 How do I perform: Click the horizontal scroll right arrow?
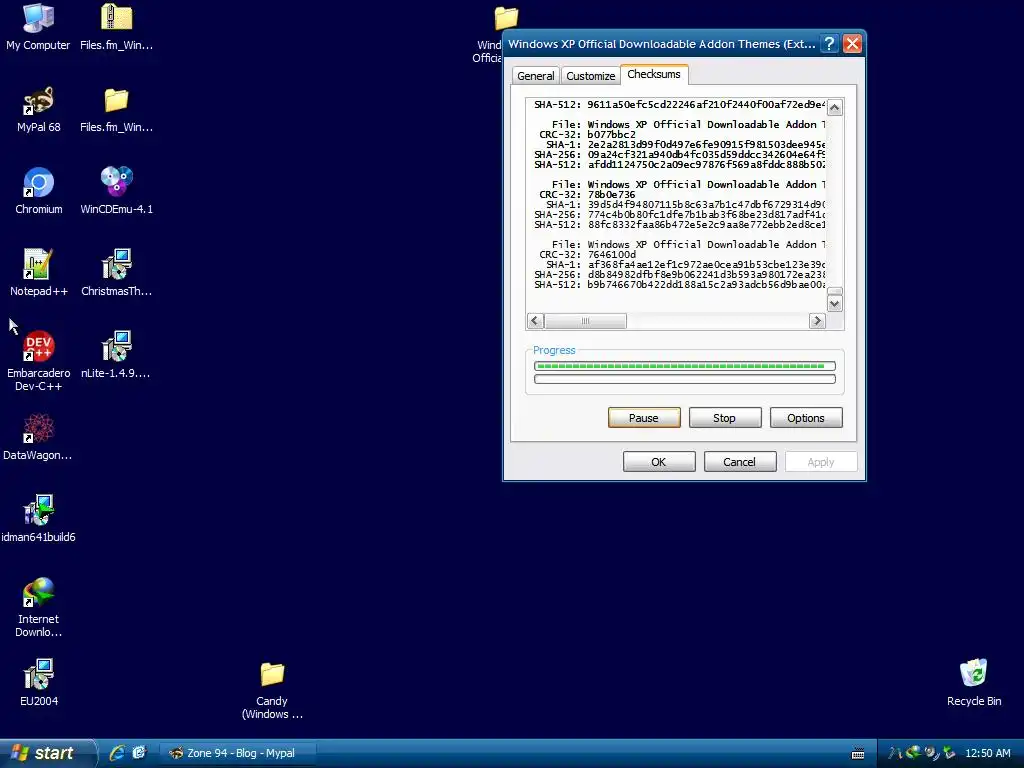coord(817,321)
